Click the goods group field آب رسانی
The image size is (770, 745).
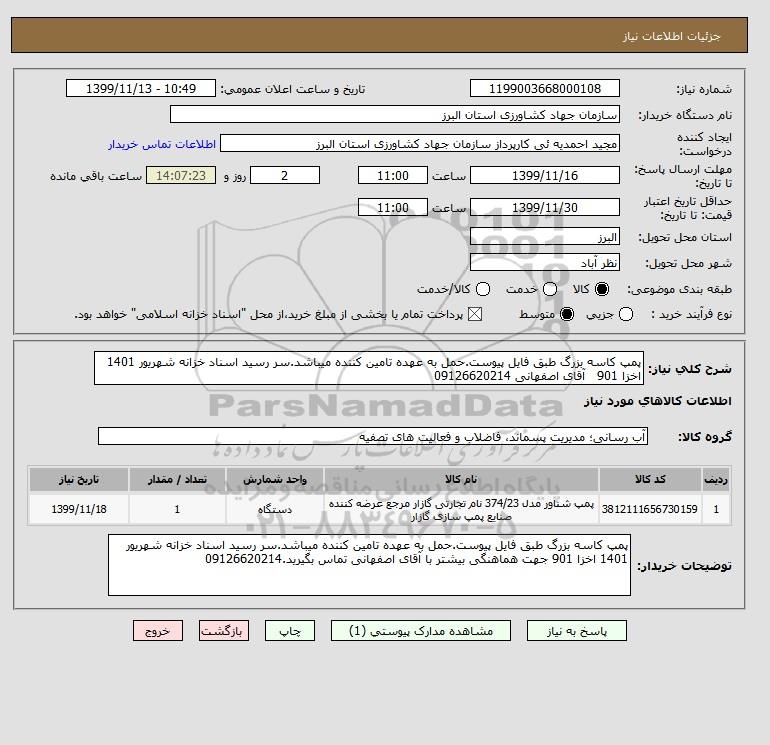(373, 436)
